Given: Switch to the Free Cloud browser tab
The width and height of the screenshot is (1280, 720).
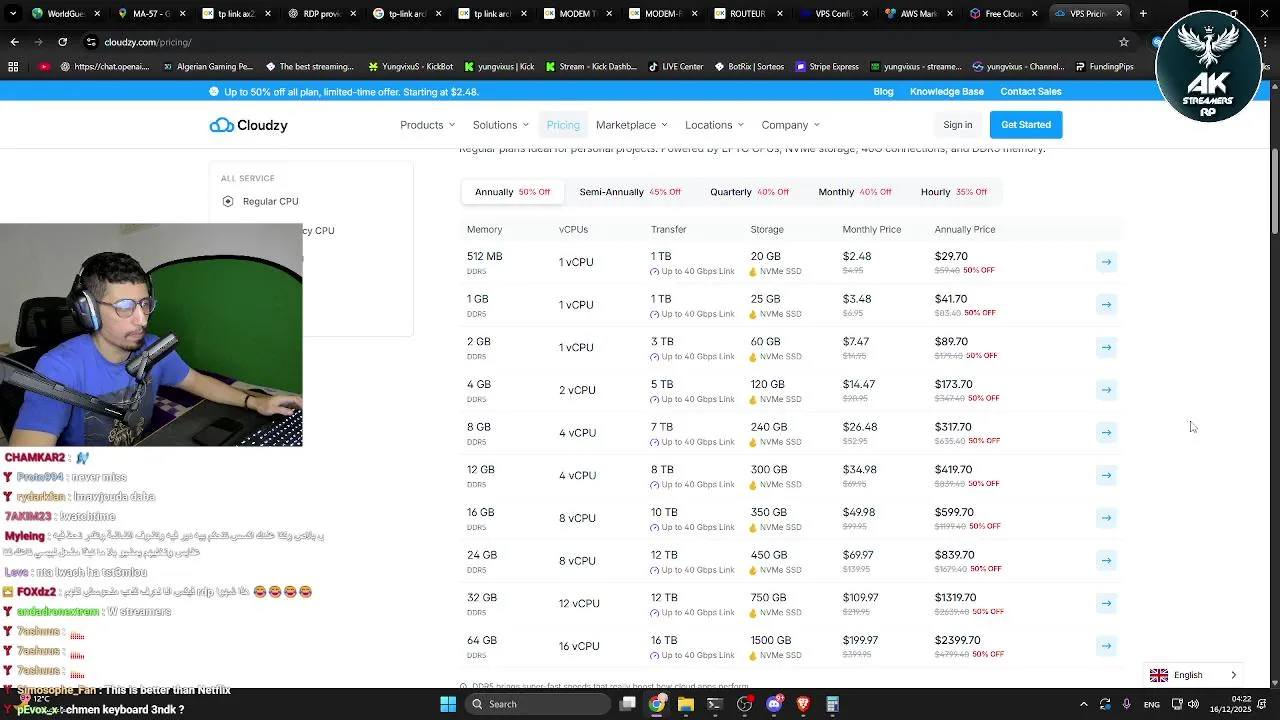Looking at the screenshot, I should [1002, 14].
